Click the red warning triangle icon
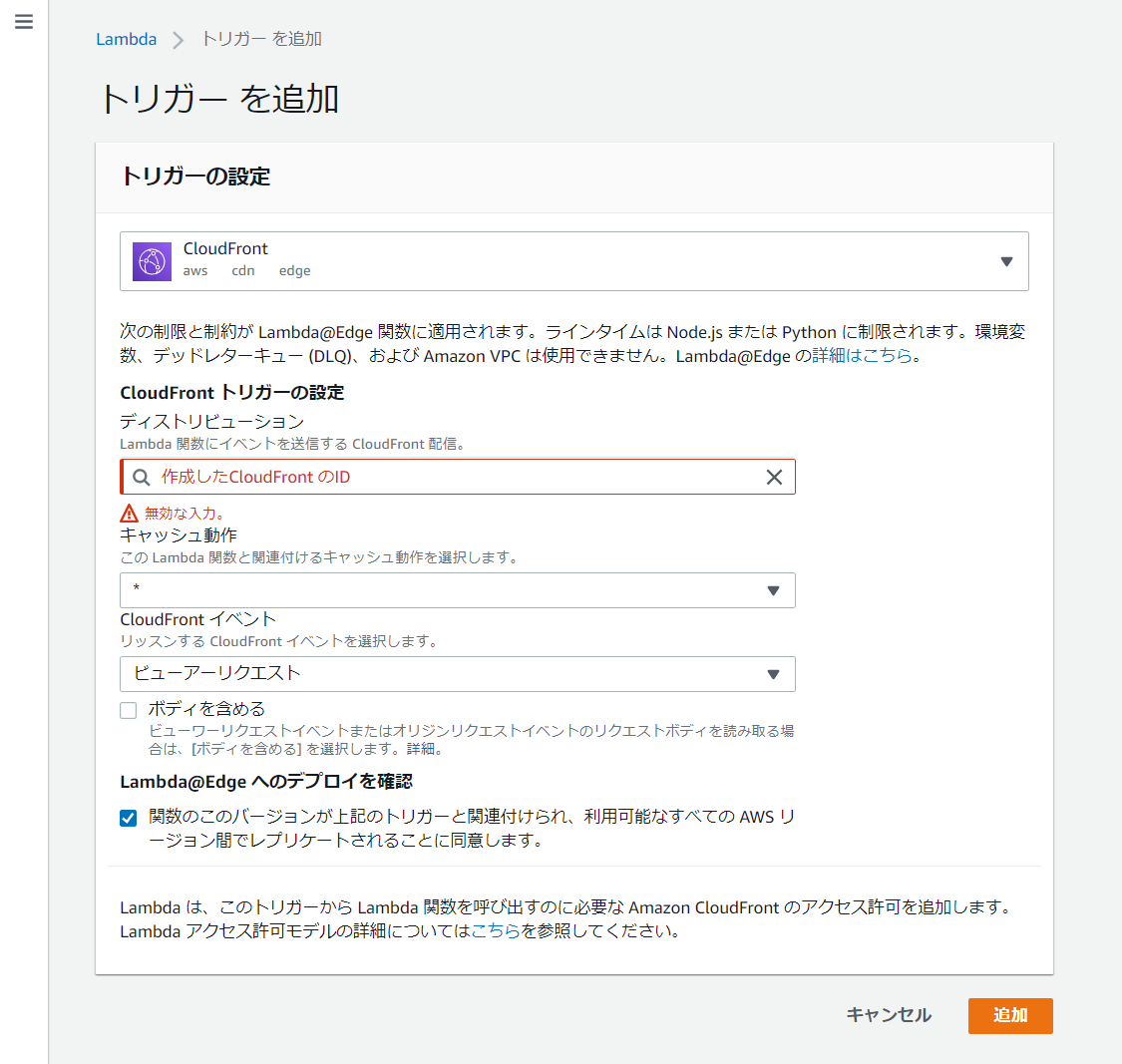This screenshot has height=1064, width=1122. pos(129,514)
